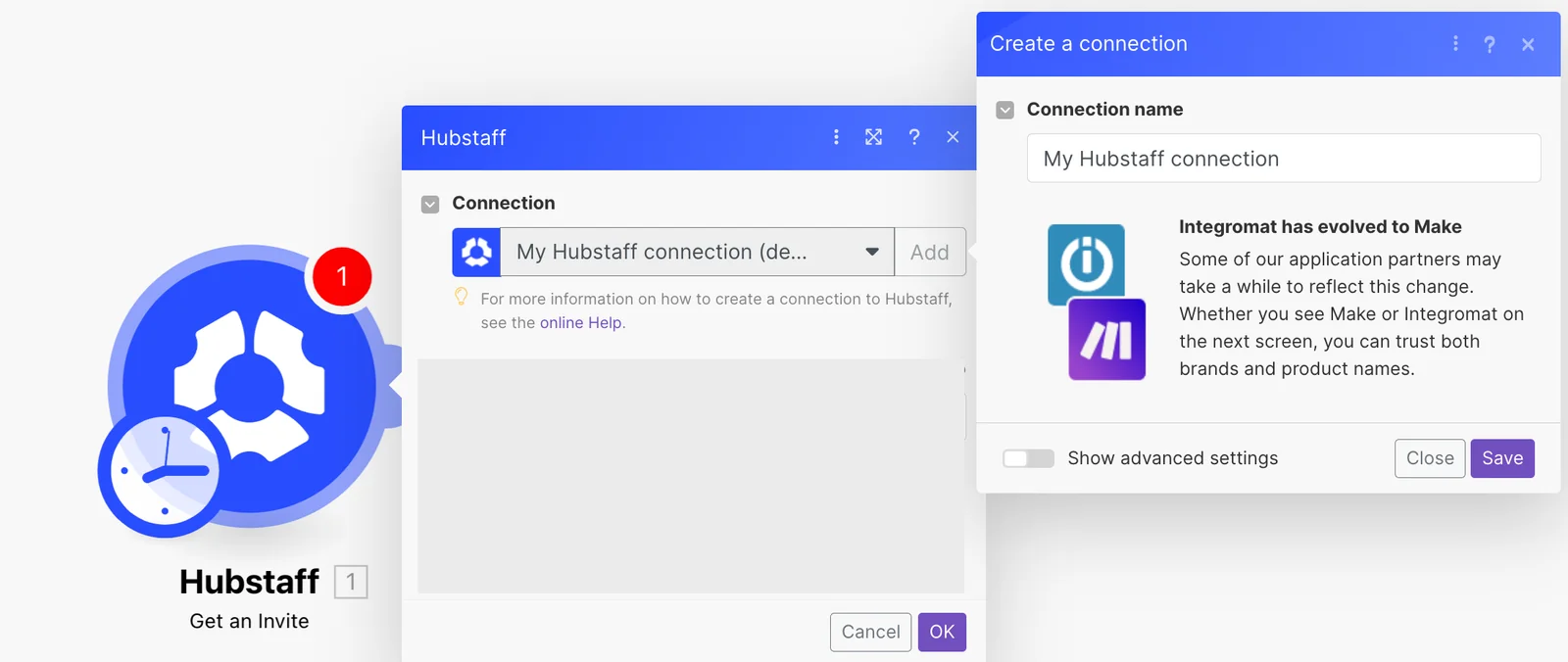Image resolution: width=1568 pixels, height=662 pixels.
Task: Click the Get an Invite module subtitle
Action: [249, 621]
